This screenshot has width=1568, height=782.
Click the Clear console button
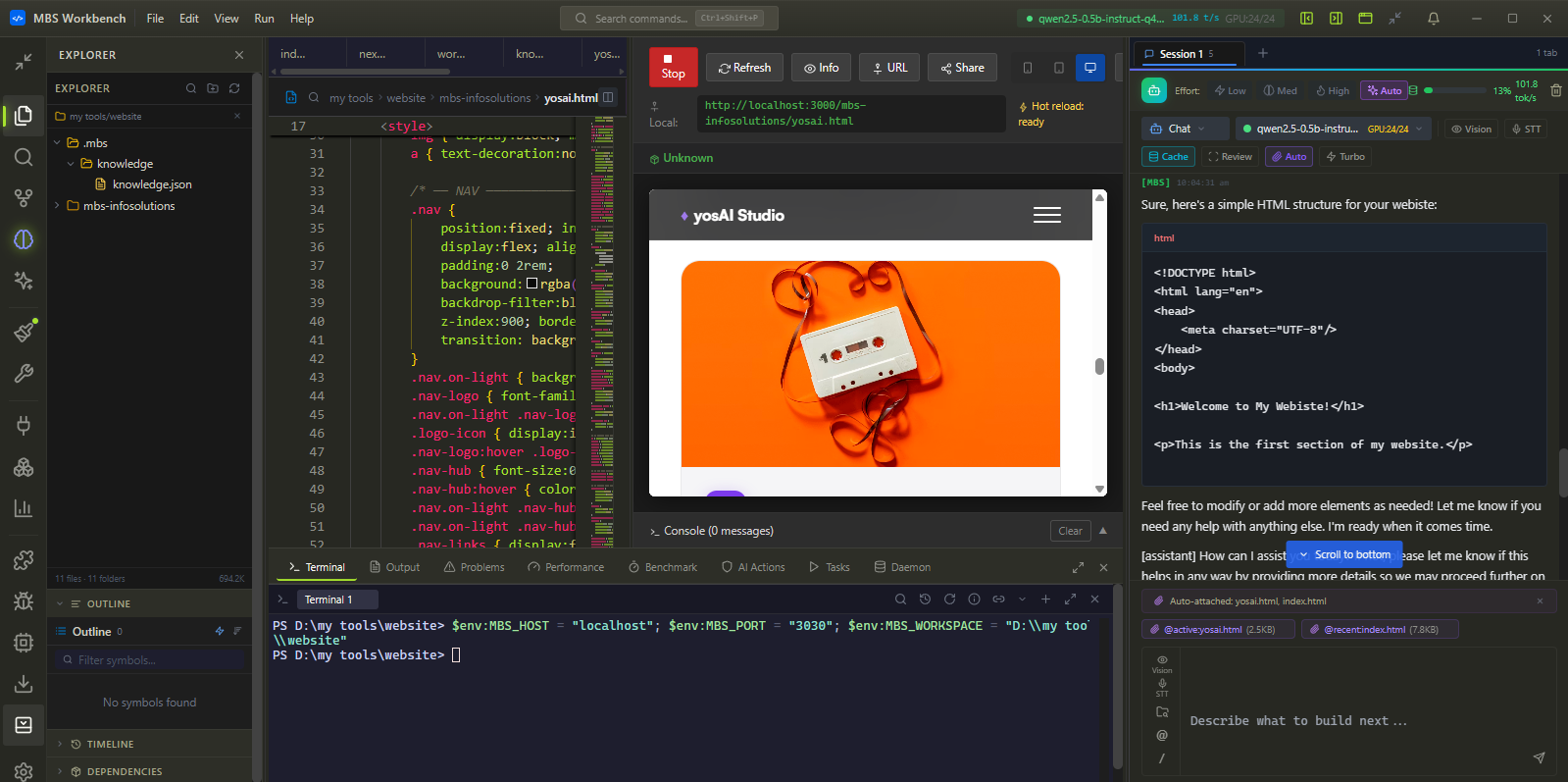tap(1070, 531)
